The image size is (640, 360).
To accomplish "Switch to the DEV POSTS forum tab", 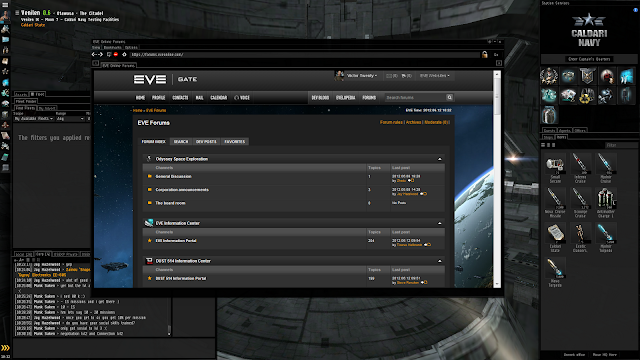I will click(206, 142).
